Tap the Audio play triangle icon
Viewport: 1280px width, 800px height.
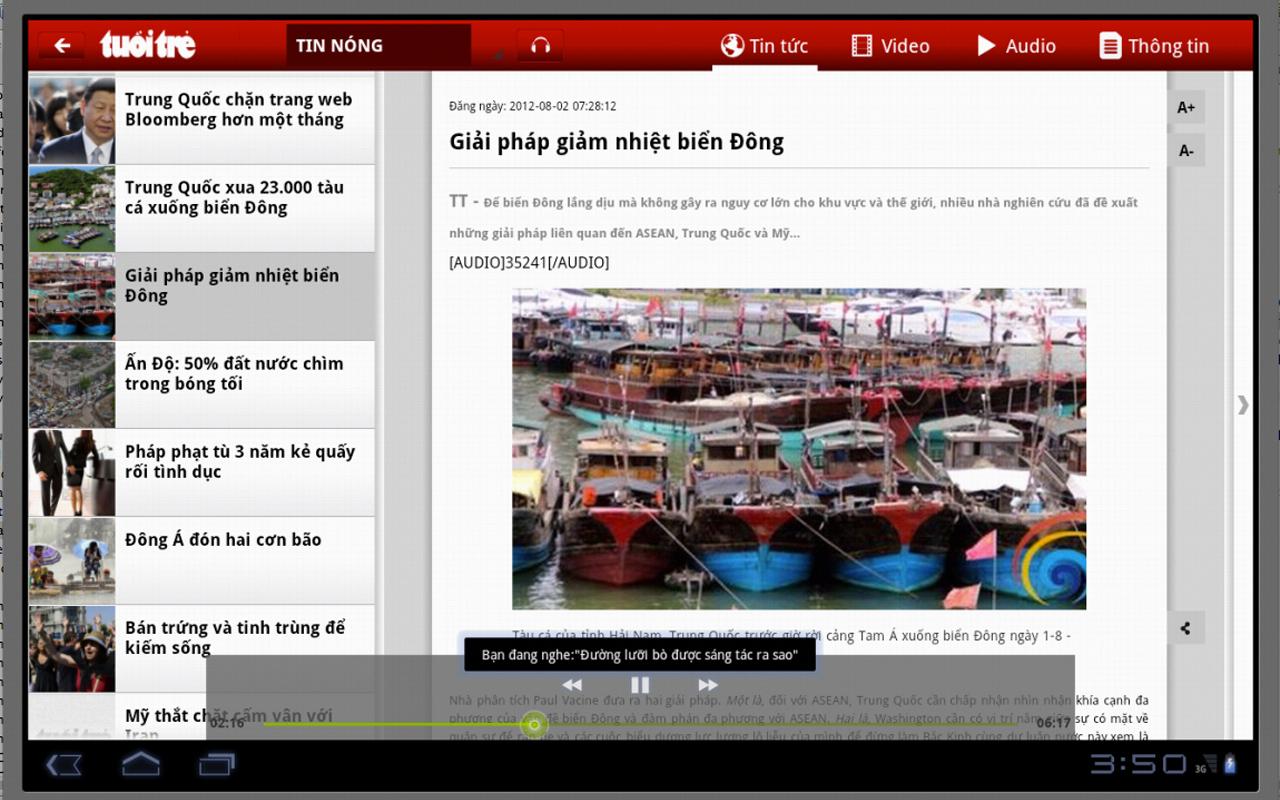pyautogui.click(x=986, y=46)
